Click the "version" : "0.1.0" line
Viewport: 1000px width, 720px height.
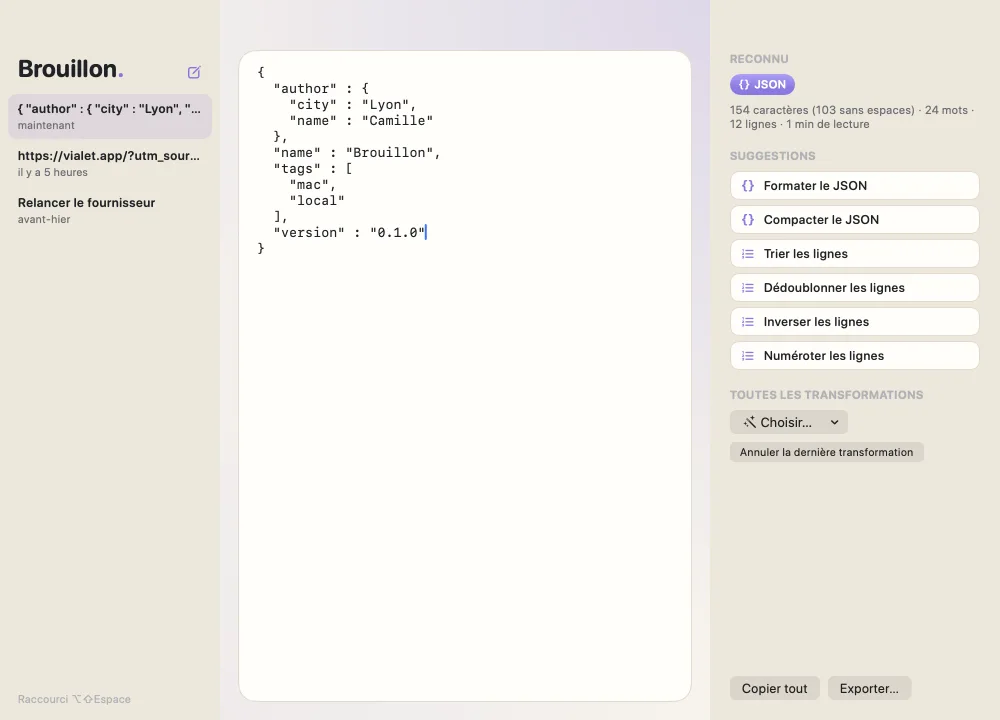click(349, 233)
